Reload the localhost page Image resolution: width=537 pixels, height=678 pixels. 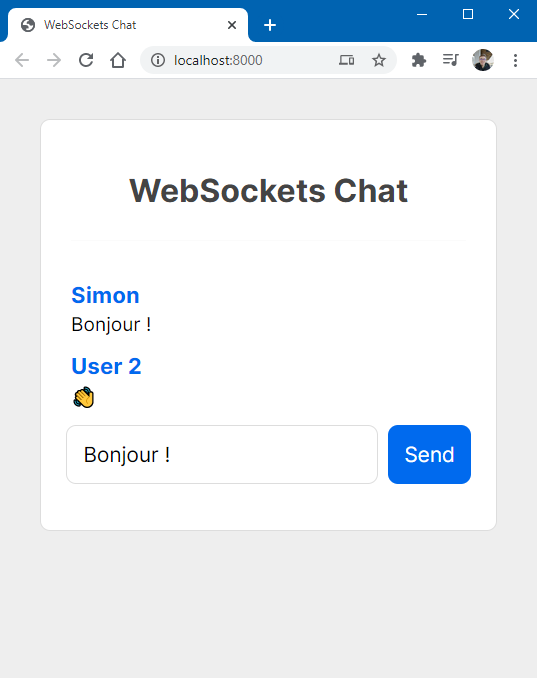click(86, 60)
